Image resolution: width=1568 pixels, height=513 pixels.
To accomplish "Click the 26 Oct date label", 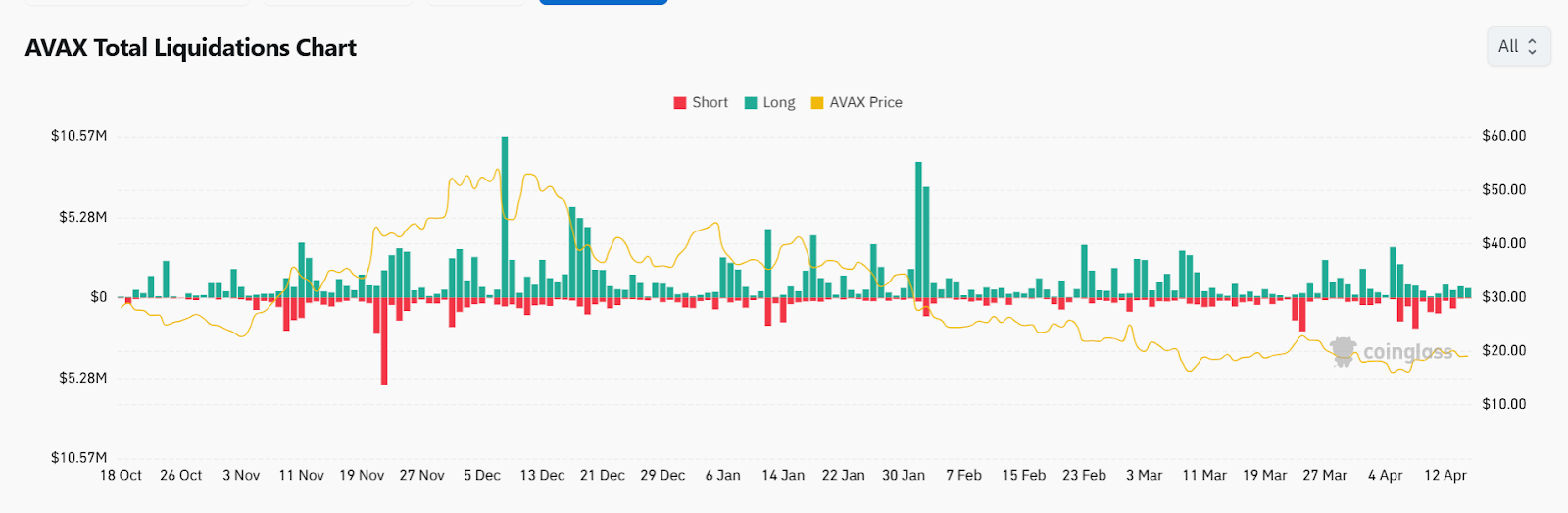I will pos(181,475).
